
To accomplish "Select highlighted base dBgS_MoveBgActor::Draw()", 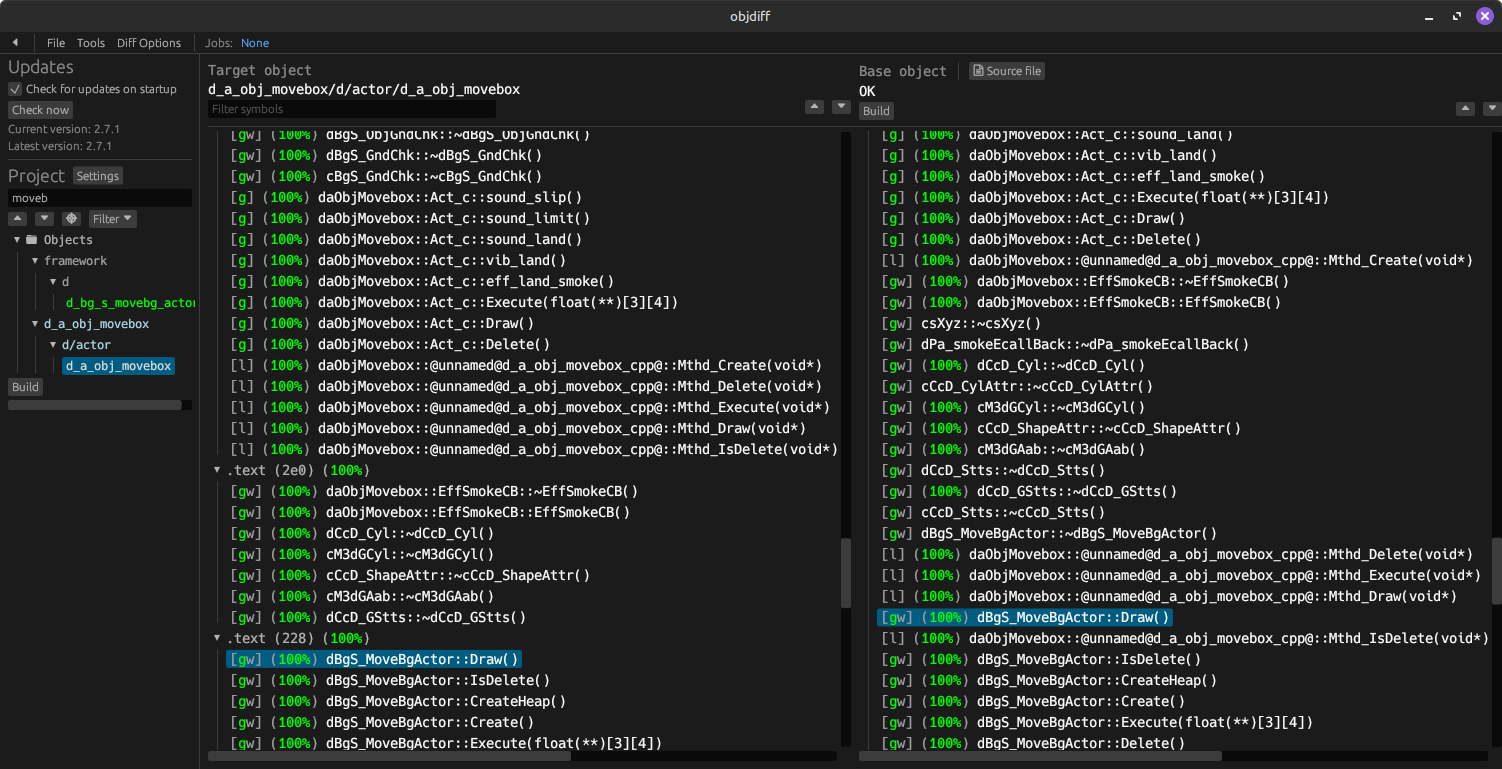I will pos(1025,617).
